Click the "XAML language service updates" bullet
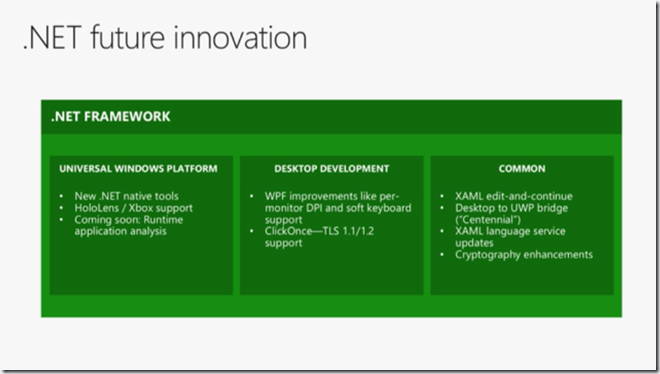The height and width of the screenshot is (374, 660). point(510,237)
